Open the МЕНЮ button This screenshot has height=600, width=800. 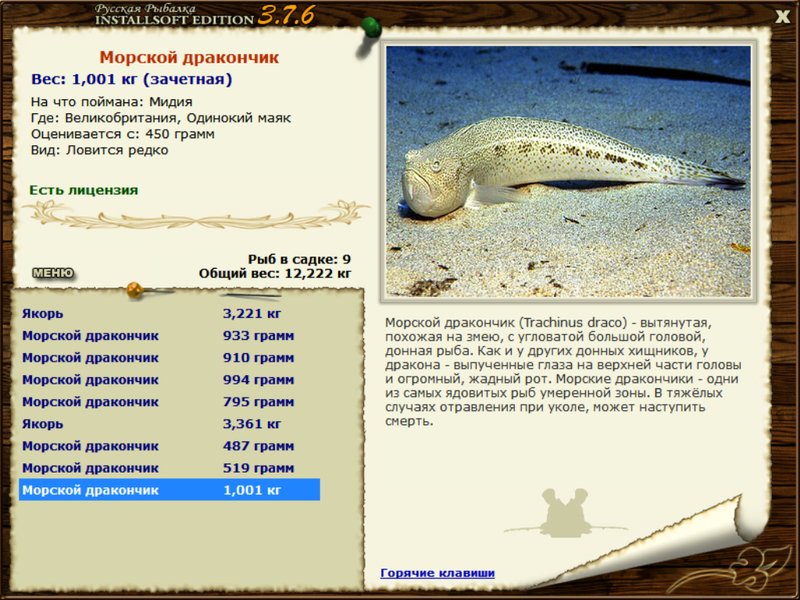(x=53, y=273)
